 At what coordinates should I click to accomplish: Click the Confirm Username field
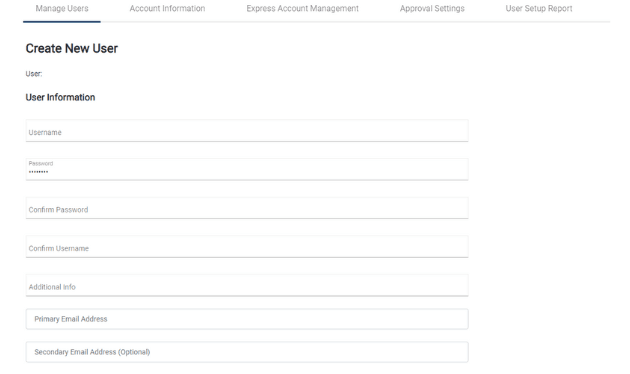[x=247, y=246]
